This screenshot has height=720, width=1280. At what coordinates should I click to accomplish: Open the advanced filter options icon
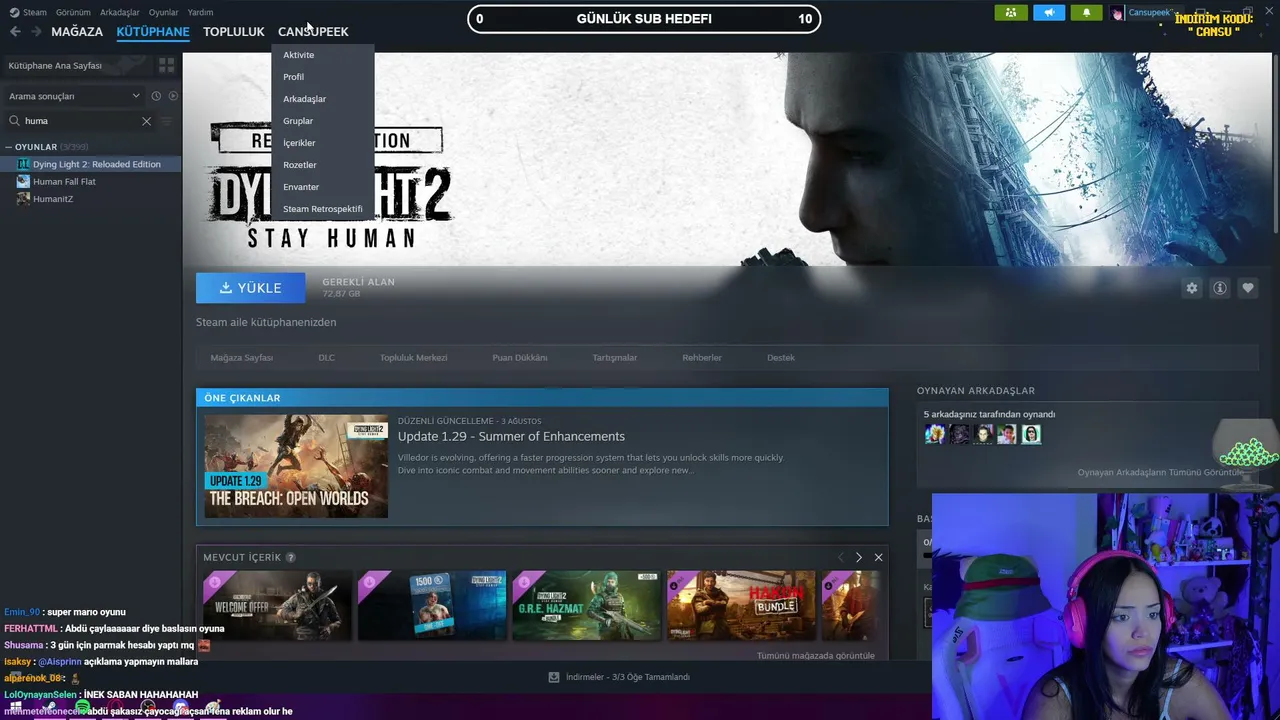click(x=167, y=121)
